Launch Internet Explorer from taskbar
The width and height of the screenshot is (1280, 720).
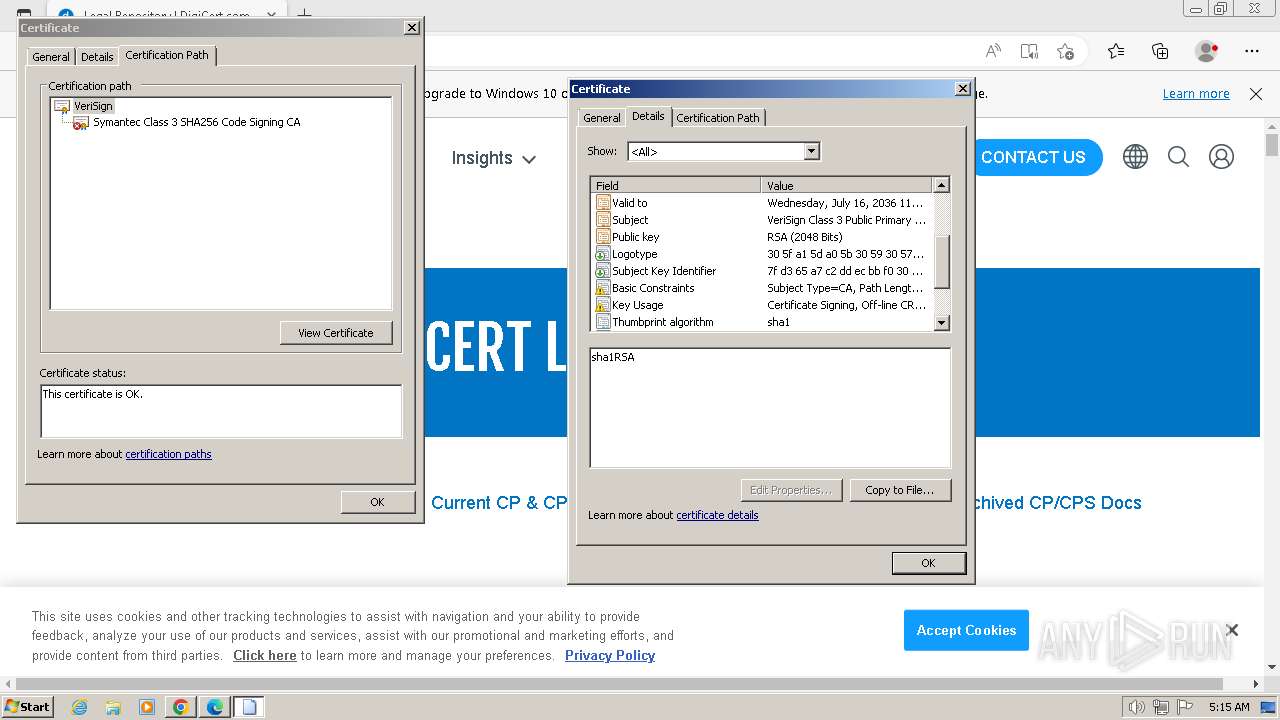click(x=79, y=707)
